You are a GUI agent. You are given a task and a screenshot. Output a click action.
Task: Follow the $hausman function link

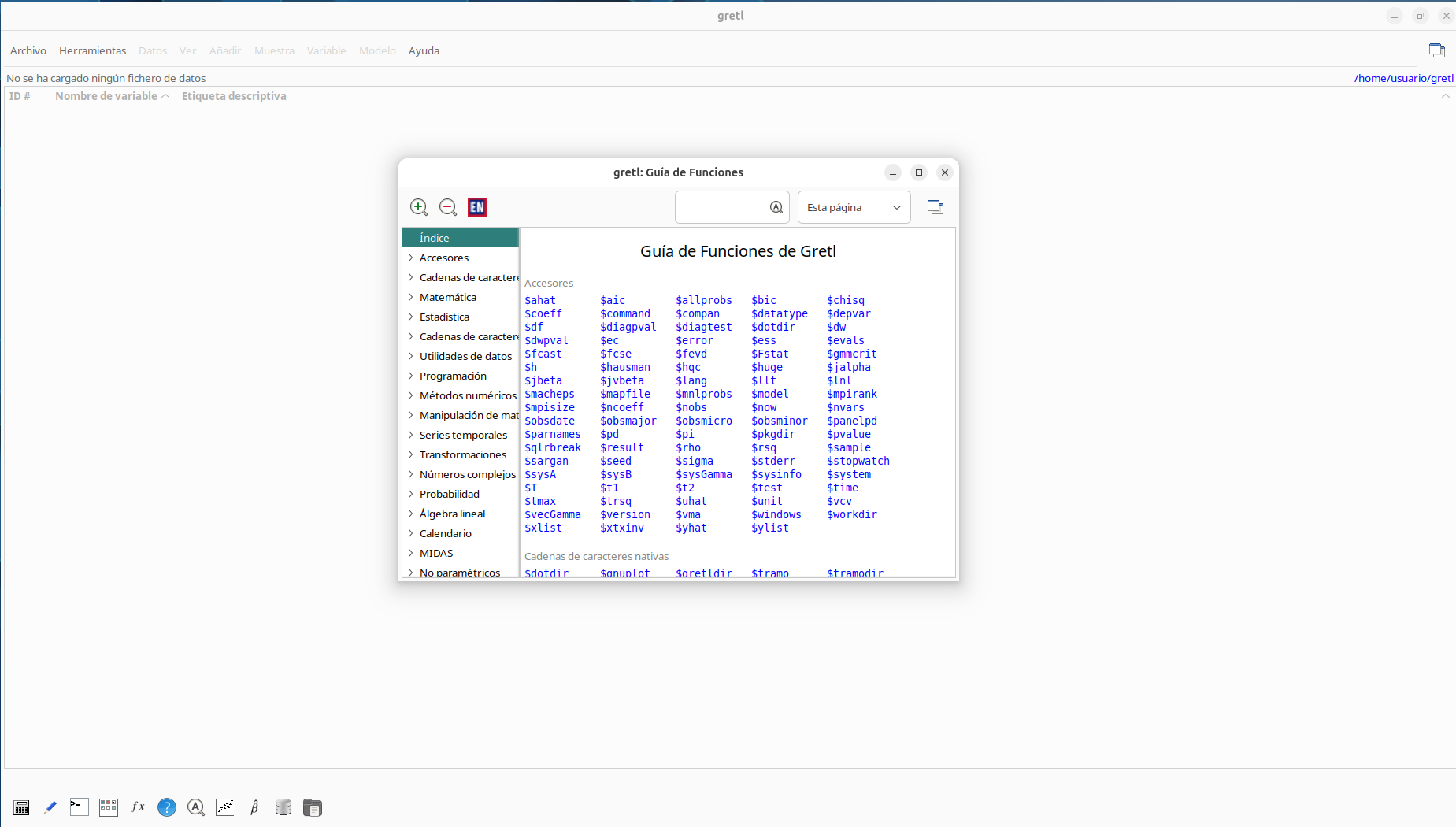point(625,367)
